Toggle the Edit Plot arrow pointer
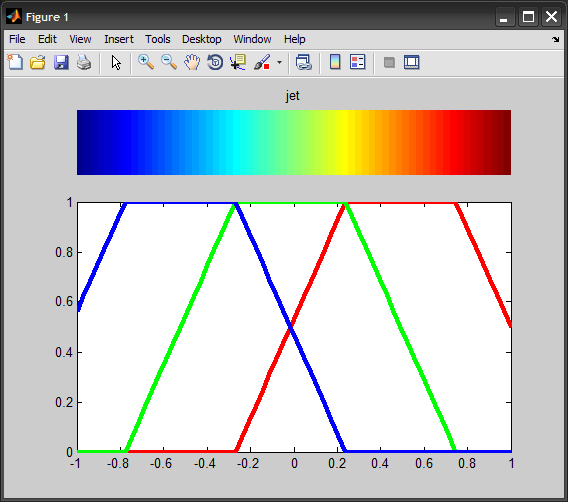 [x=116, y=62]
